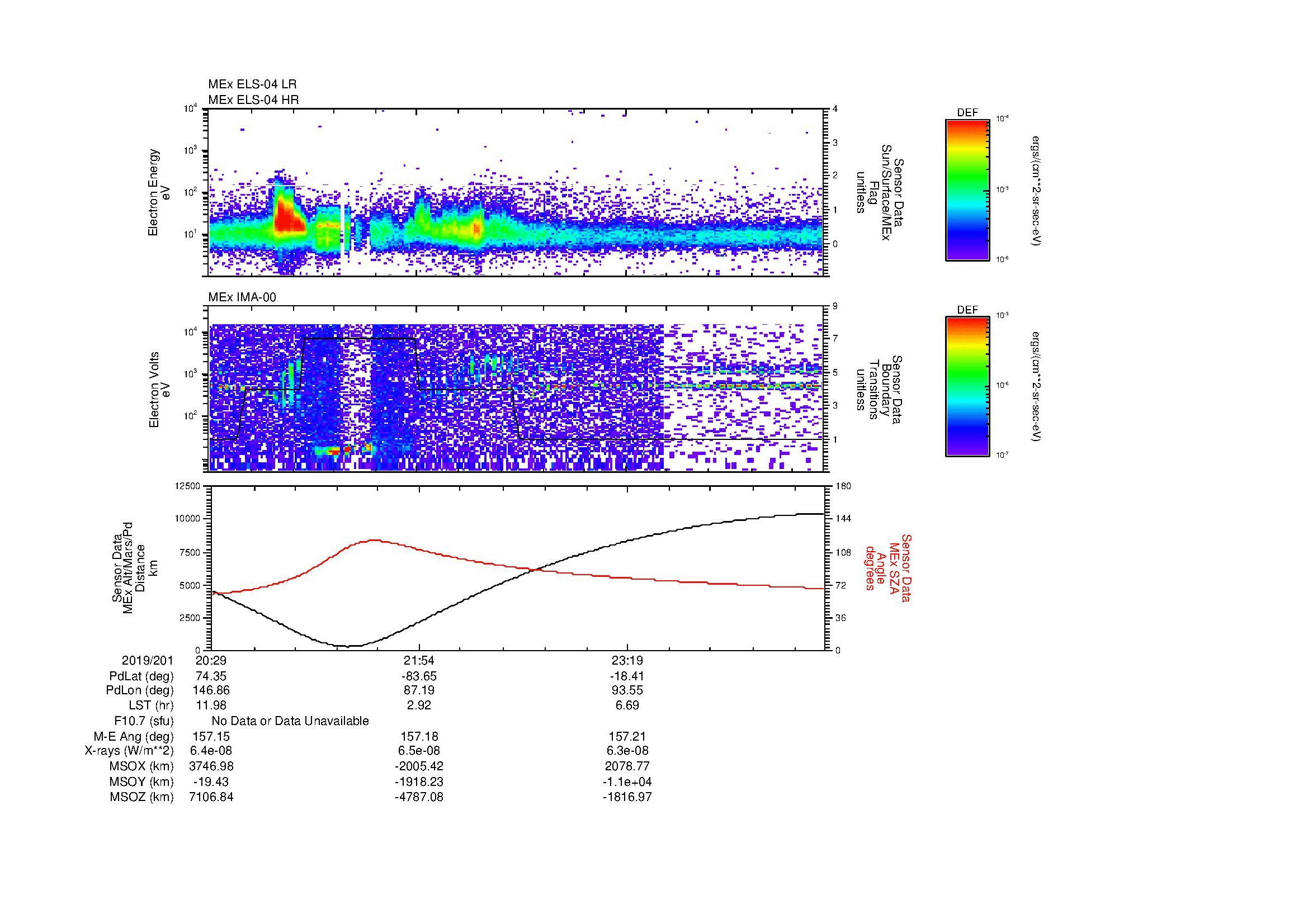Click the 'MSOZ (km)' row label
The image size is (1308, 924).
(x=142, y=798)
